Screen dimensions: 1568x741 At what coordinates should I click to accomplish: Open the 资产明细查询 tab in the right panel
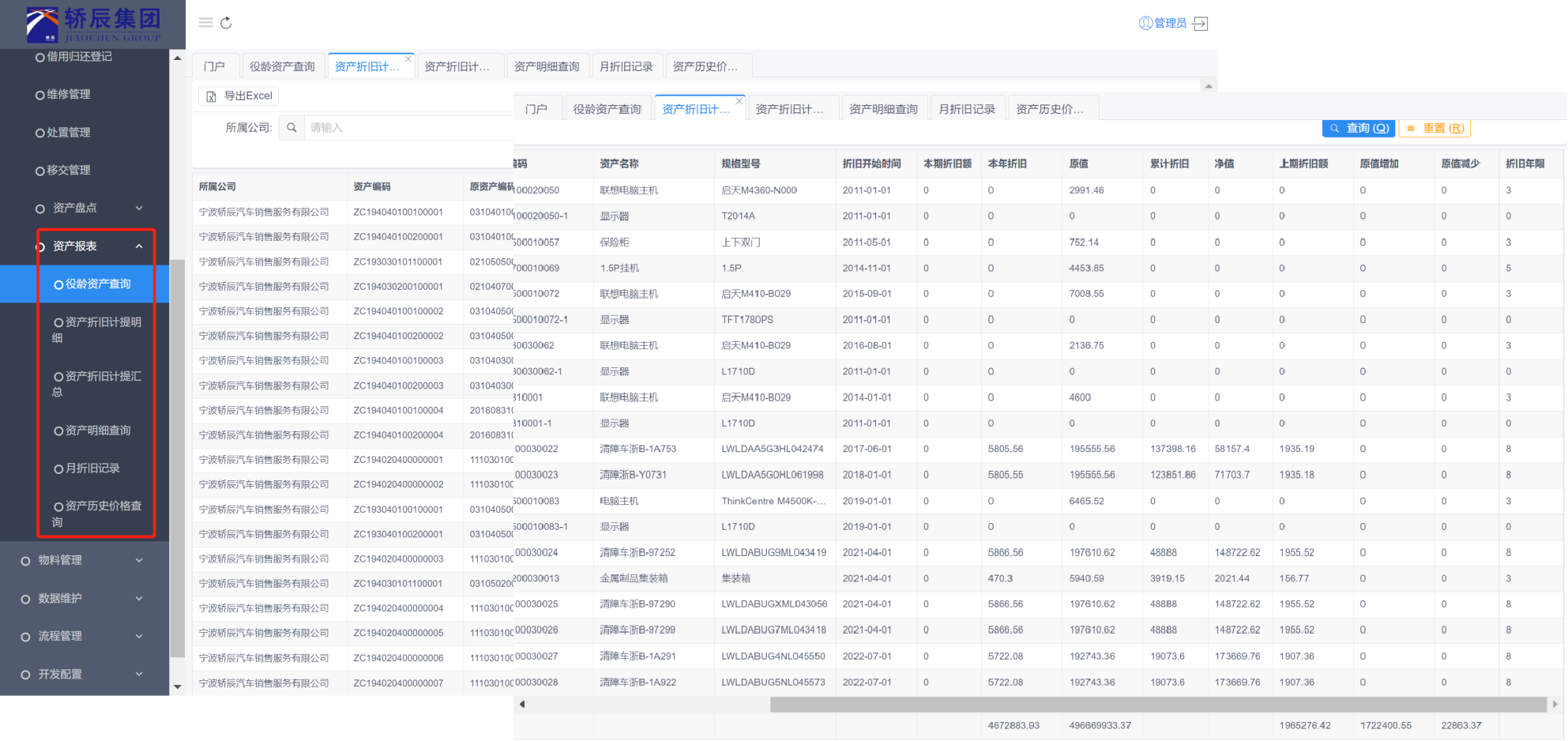(x=883, y=109)
